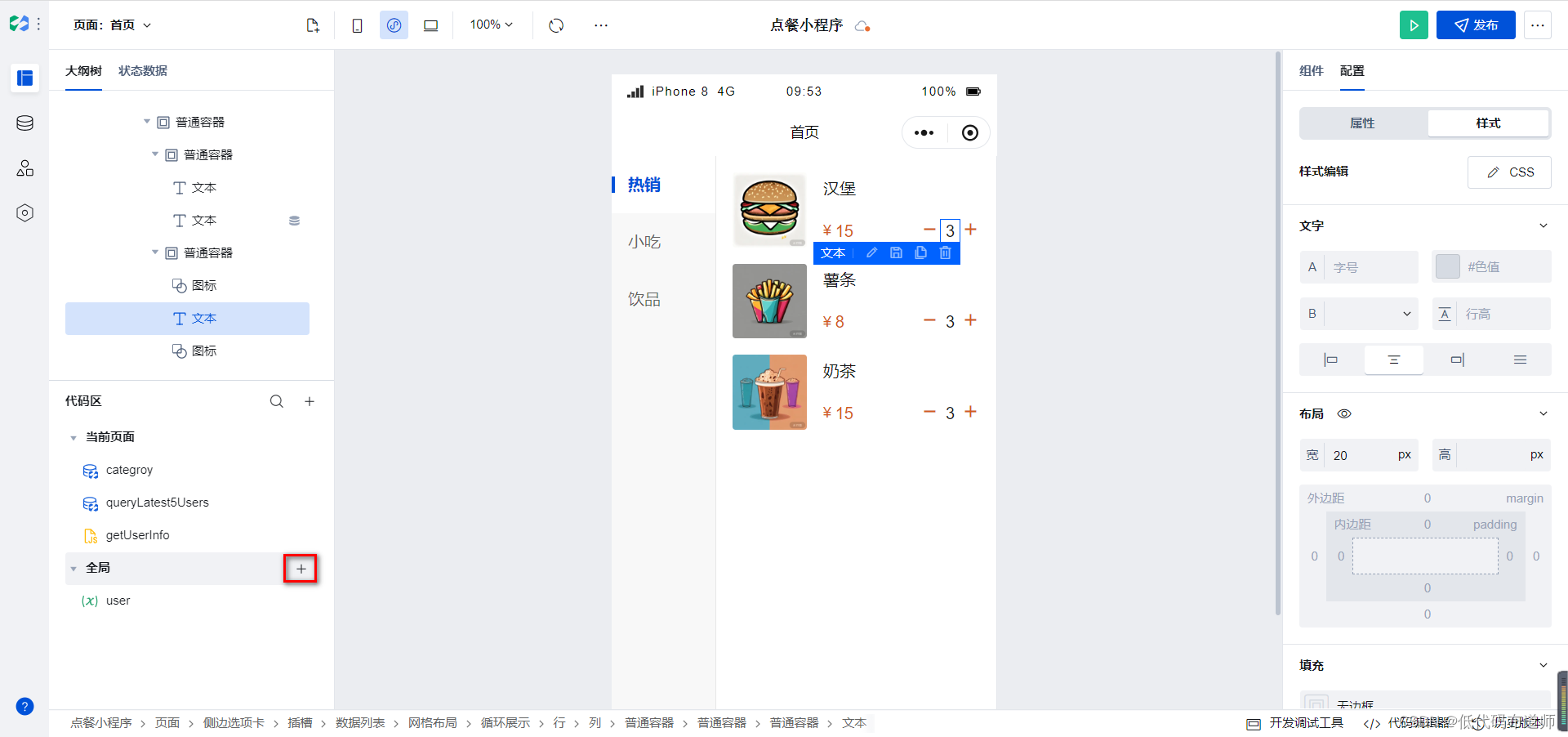Collapse the 文字 section

[x=1543, y=226]
